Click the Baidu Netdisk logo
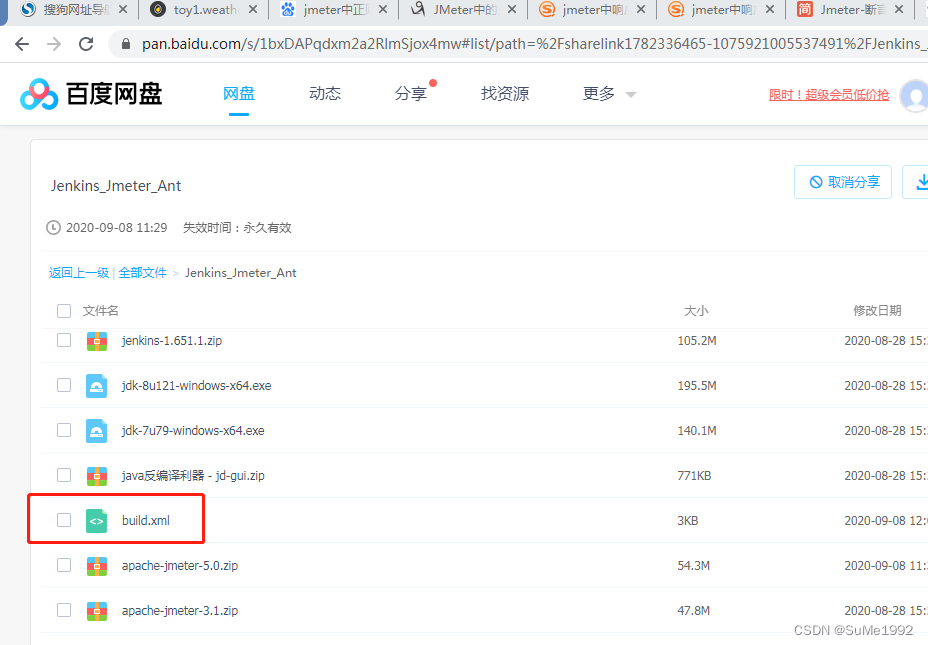Viewport: 928px width, 645px height. click(91, 94)
